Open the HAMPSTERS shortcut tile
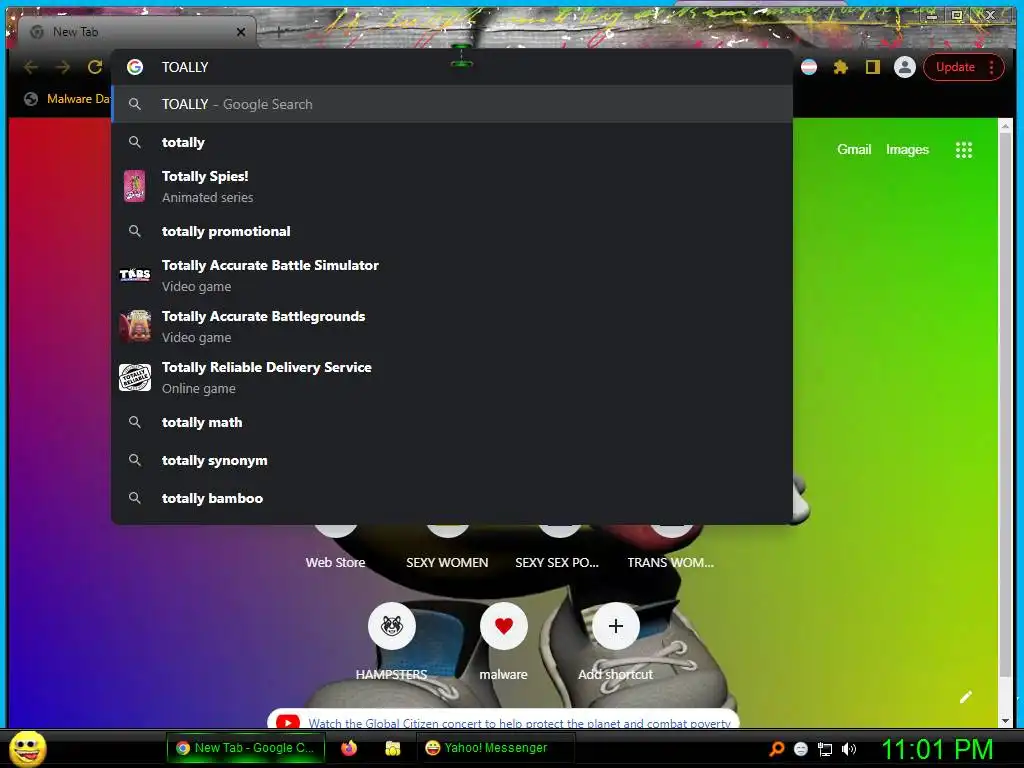Screen dimensions: 1024x768 391,643
